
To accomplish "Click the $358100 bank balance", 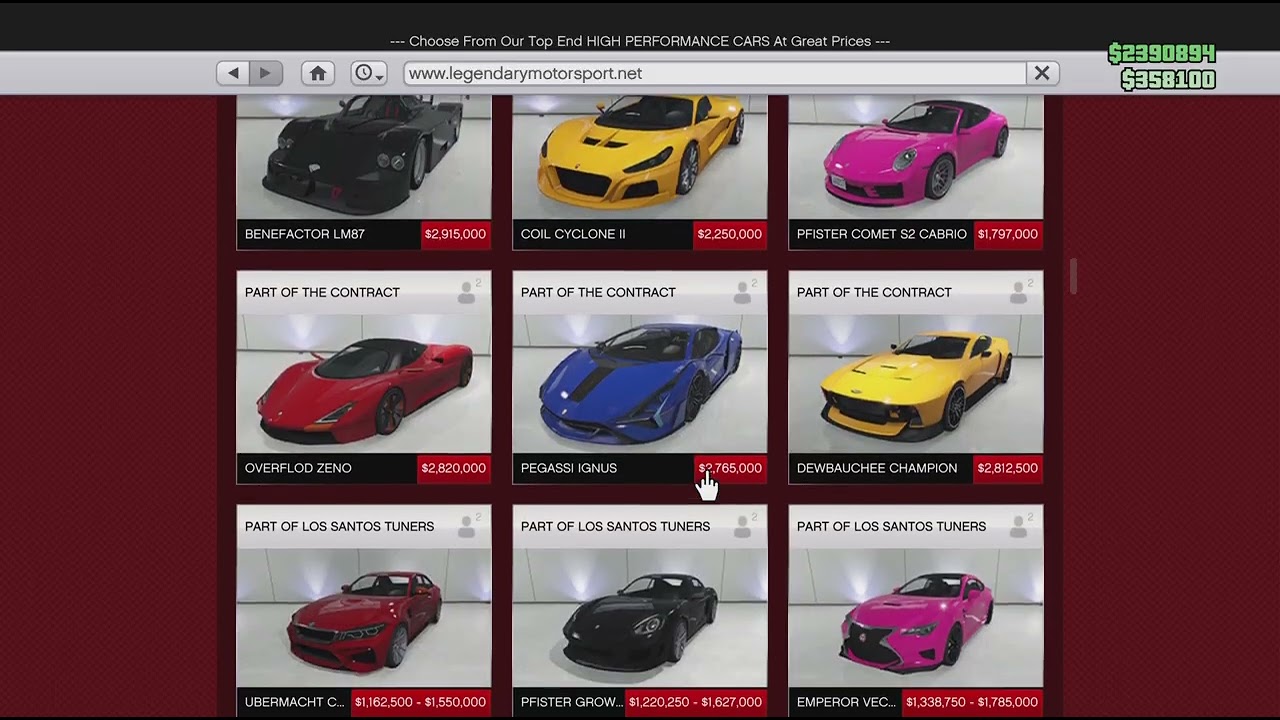I will [1168, 80].
